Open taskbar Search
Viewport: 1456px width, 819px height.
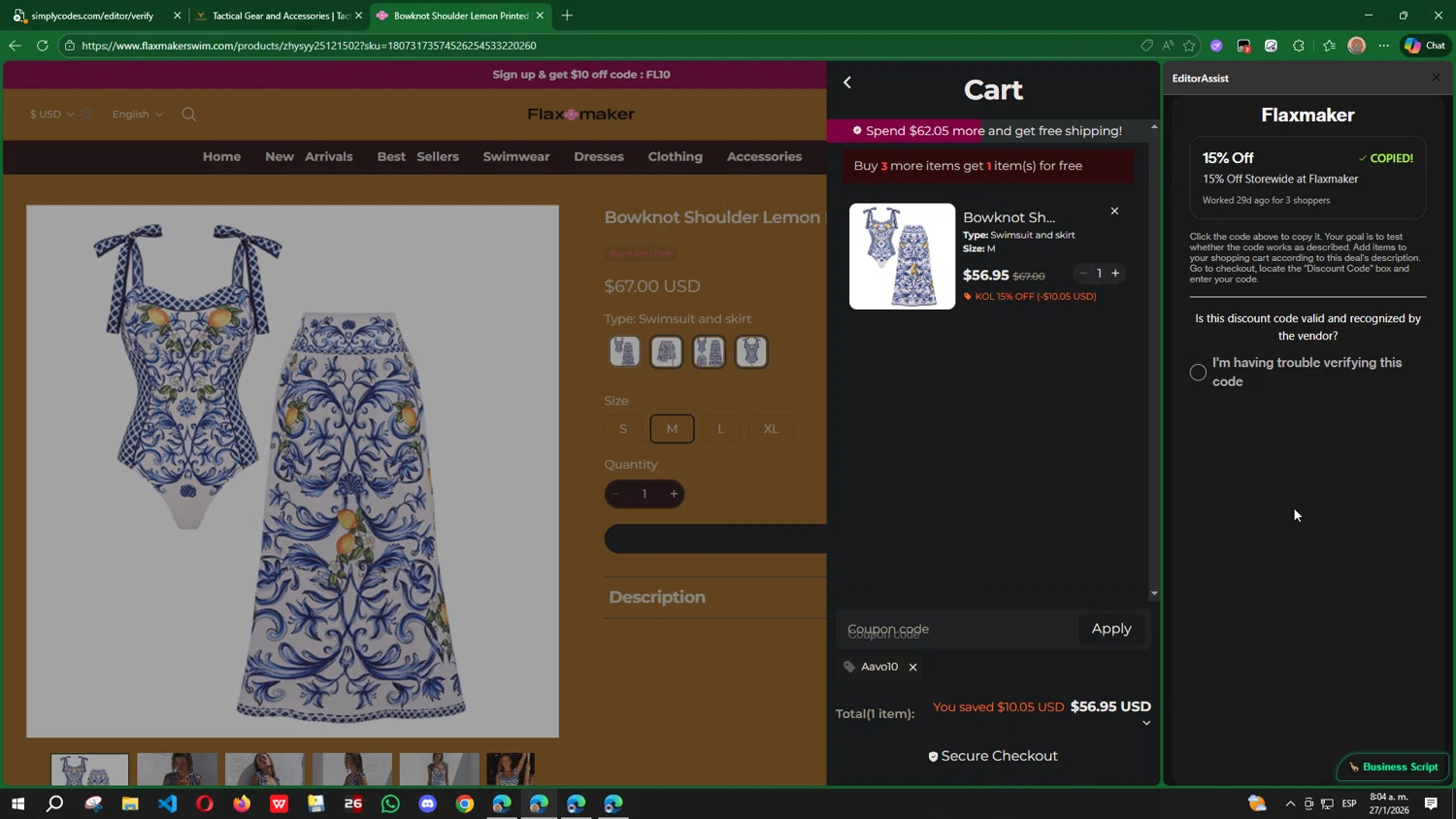coord(54,803)
